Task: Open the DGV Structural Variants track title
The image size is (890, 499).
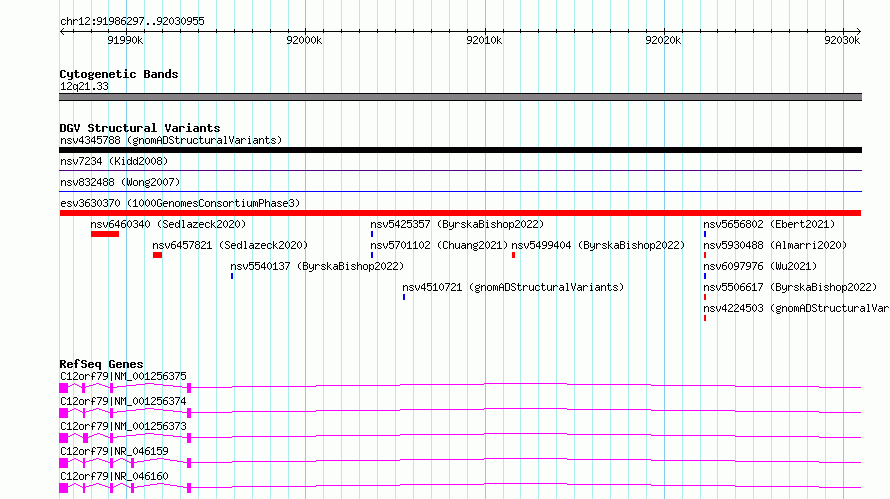Action: (x=140, y=128)
